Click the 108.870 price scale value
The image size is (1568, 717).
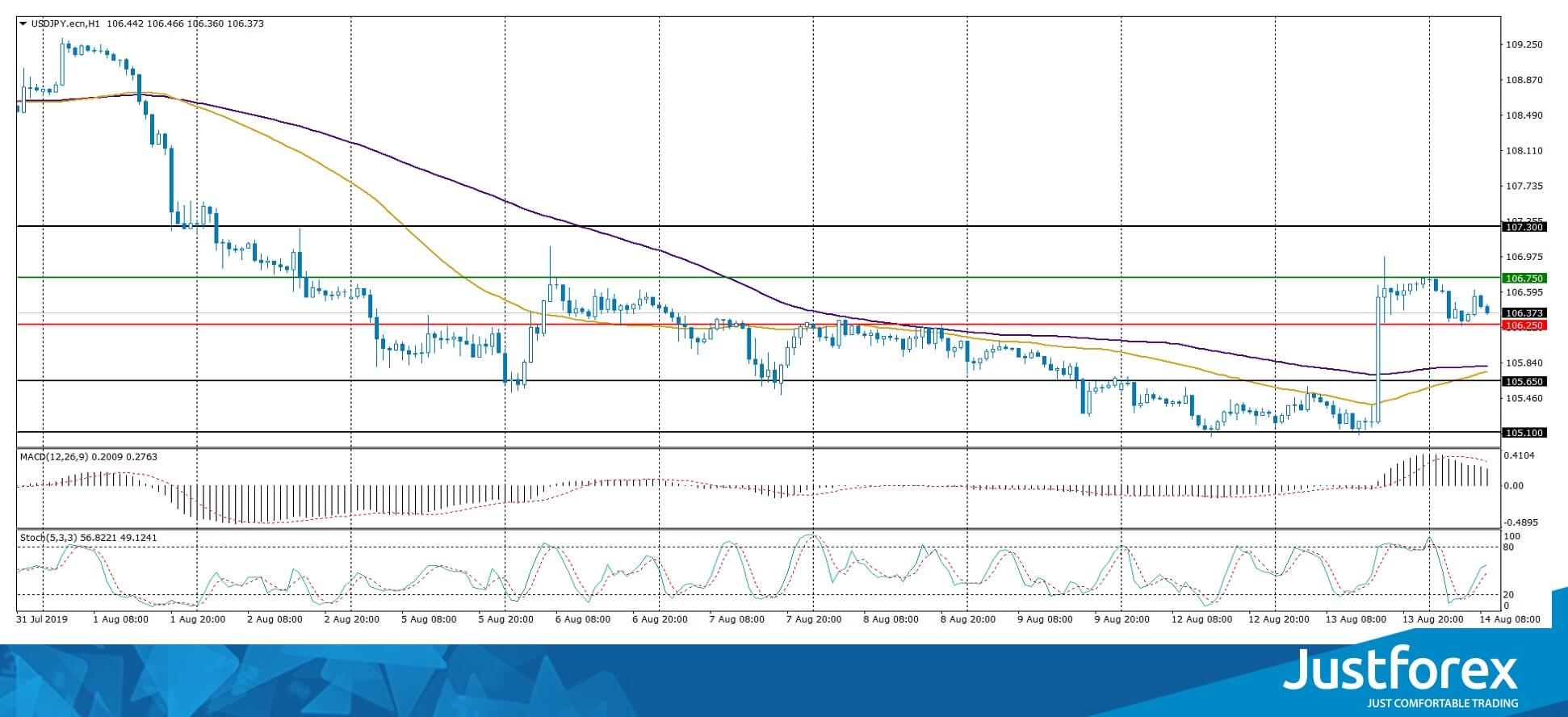[1524, 81]
